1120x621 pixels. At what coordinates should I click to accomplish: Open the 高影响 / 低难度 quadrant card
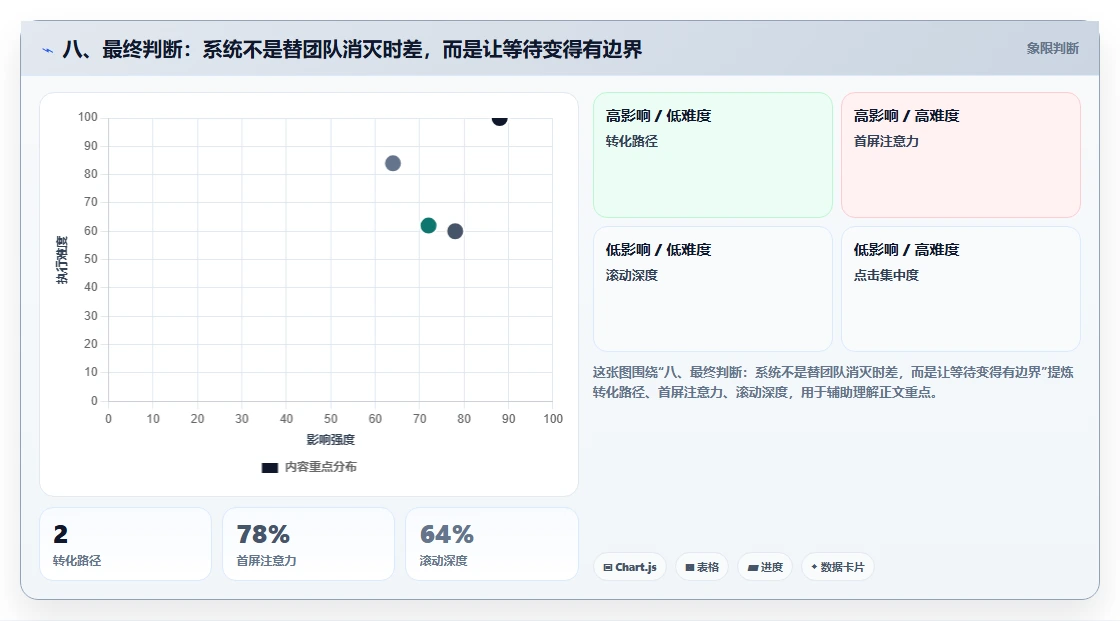tap(713, 155)
